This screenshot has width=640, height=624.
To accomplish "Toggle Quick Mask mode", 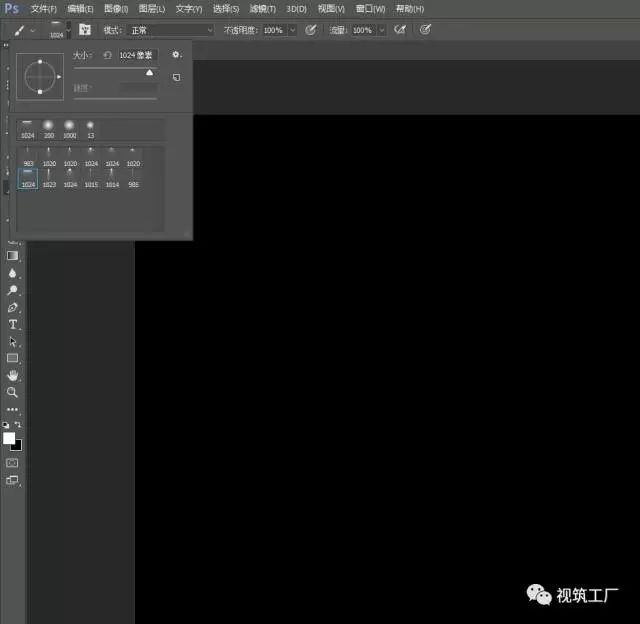I will tap(12, 463).
